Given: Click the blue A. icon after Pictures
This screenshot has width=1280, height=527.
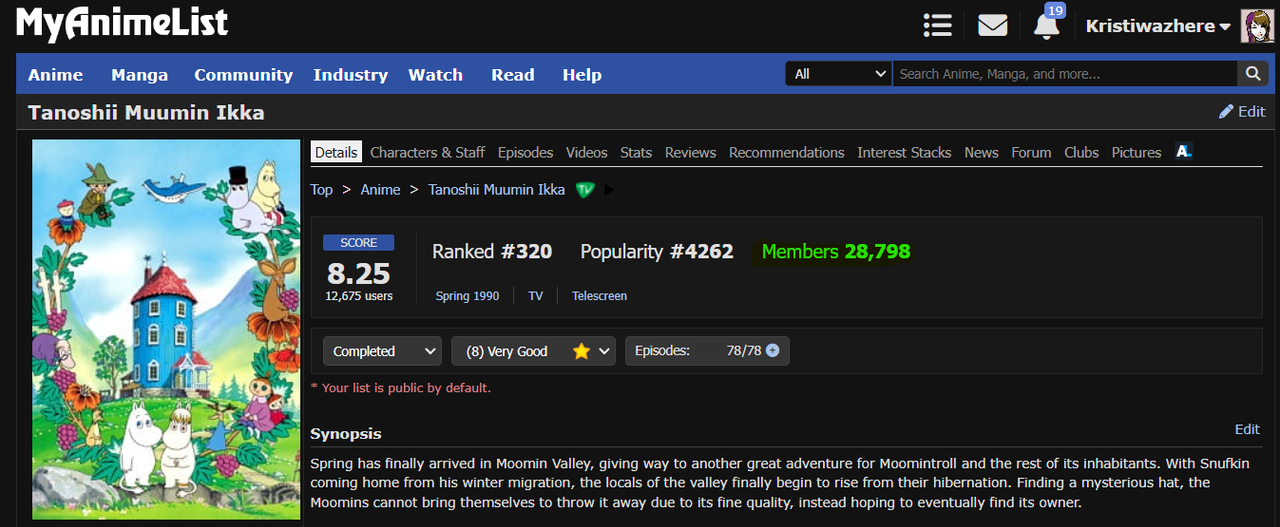Looking at the screenshot, I should (x=1184, y=152).
